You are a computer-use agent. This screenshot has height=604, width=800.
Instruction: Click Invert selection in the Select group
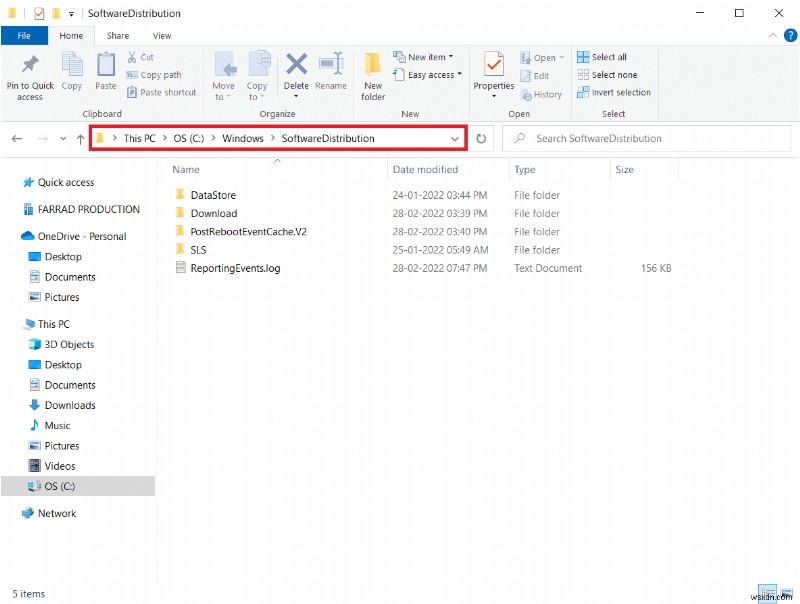613,92
